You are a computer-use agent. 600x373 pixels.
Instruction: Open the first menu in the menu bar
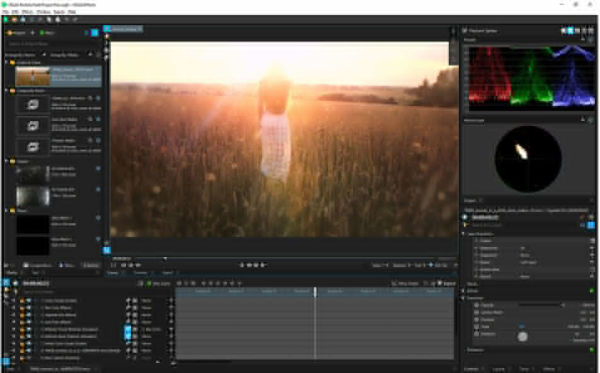click(x=5, y=12)
